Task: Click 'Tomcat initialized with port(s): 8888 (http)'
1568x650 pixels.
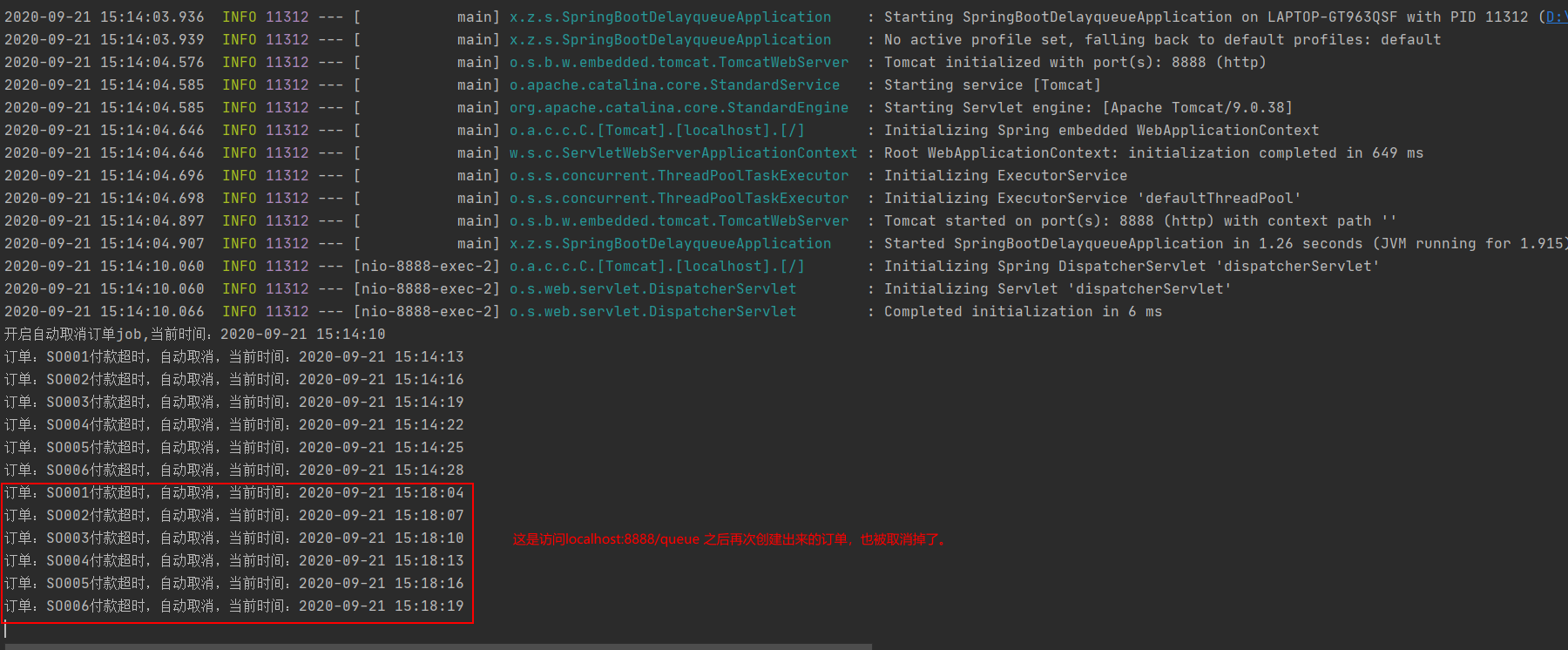Action: click(1075, 63)
